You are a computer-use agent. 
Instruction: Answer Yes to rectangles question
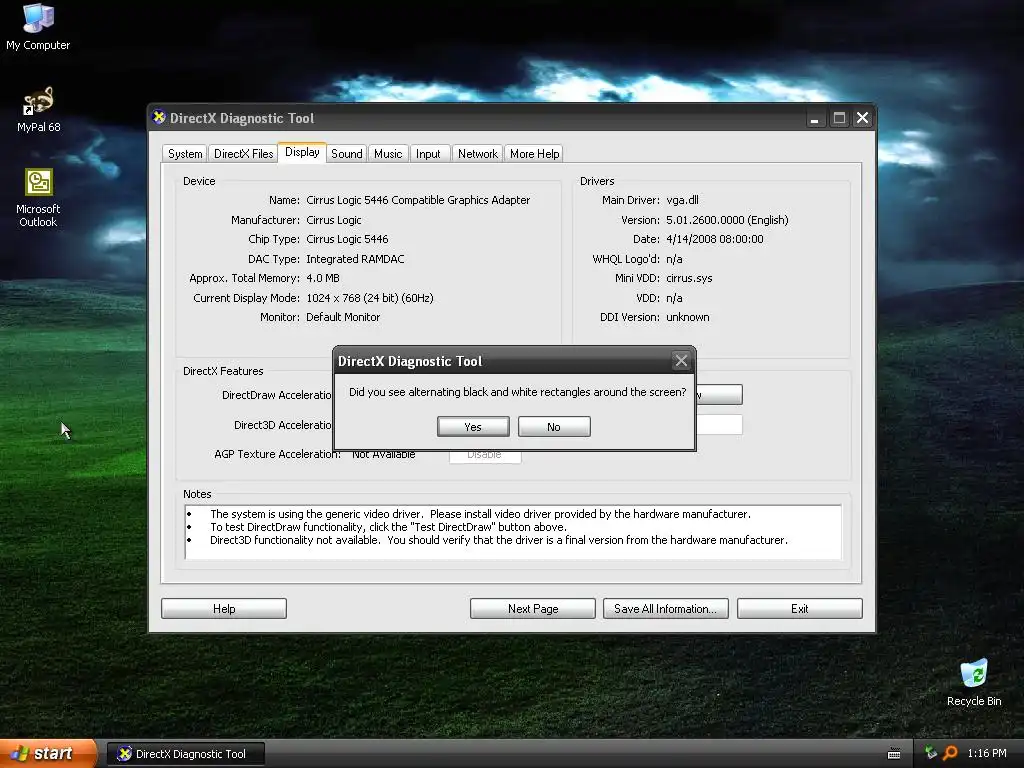[x=473, y=426]
